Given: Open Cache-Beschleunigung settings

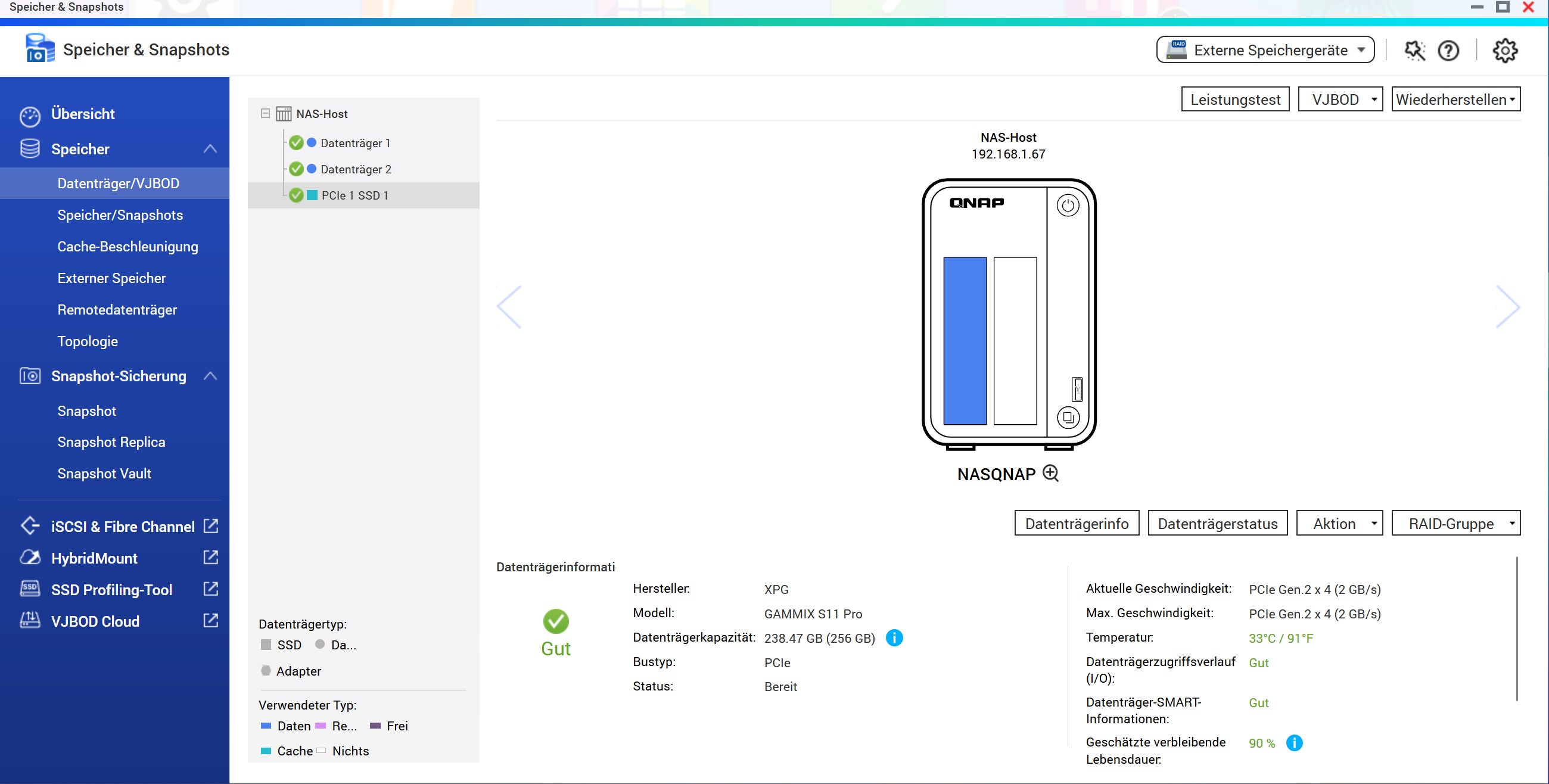Looking at the screenshot, I should [128, 246].
